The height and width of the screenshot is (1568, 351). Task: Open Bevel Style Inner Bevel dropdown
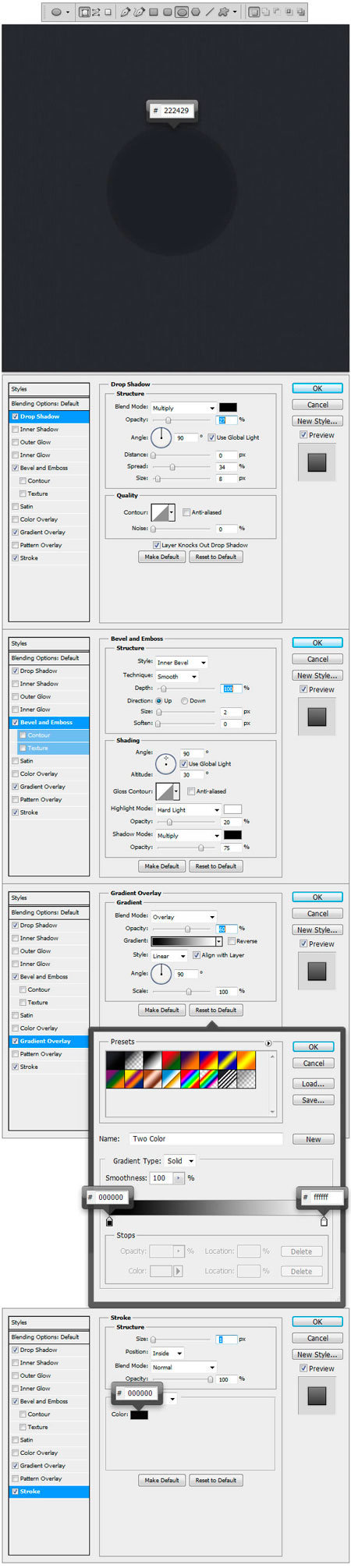point(181,663)
